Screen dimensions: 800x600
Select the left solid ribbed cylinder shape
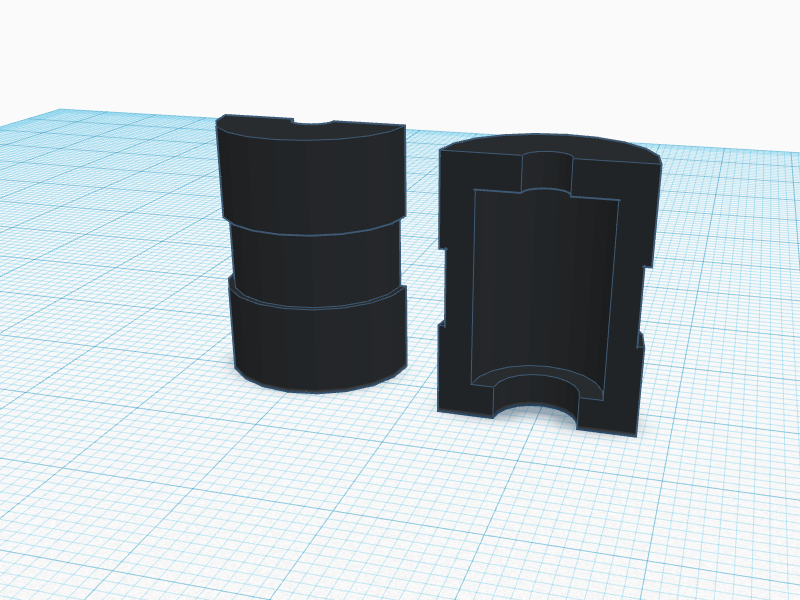click(311, 254)
